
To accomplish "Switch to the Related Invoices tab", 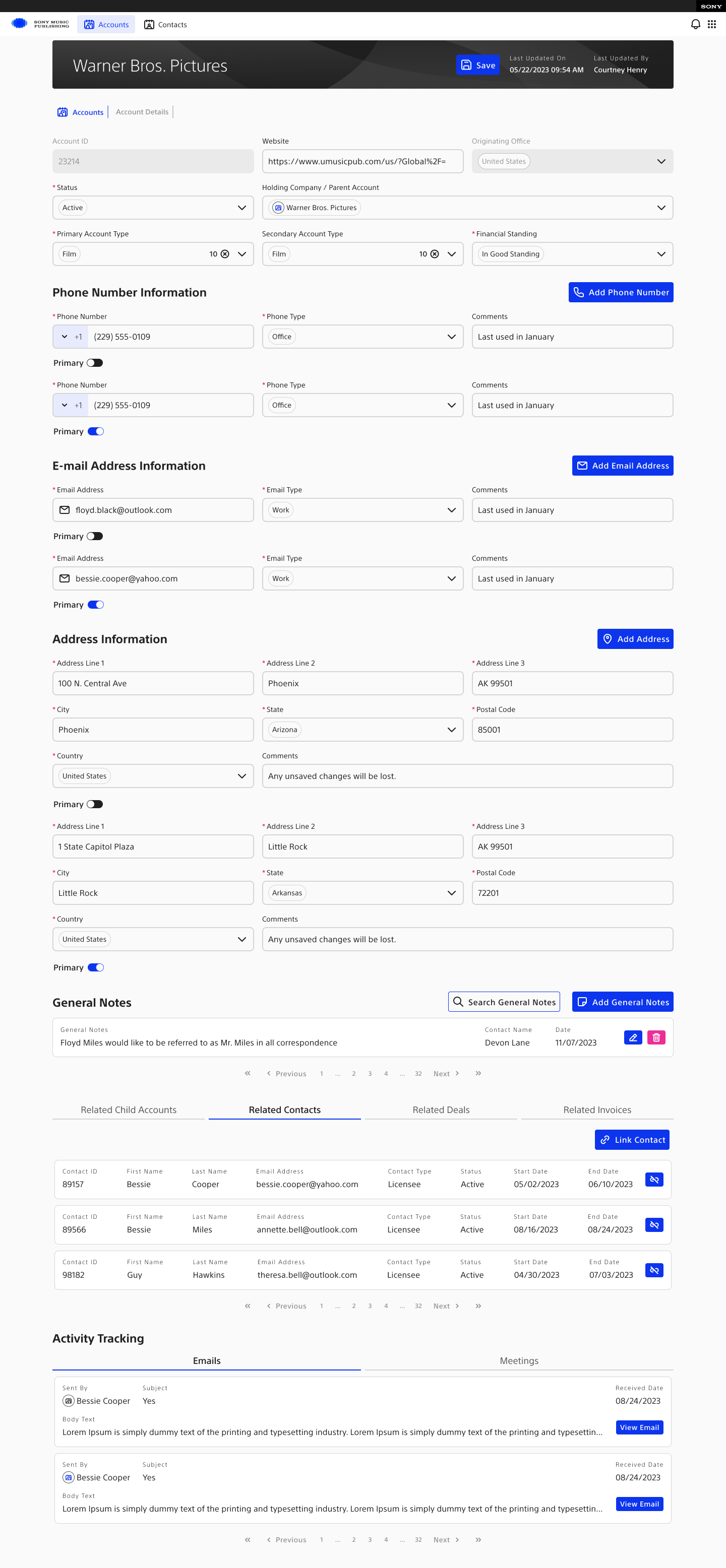I will click(597, 1109).
